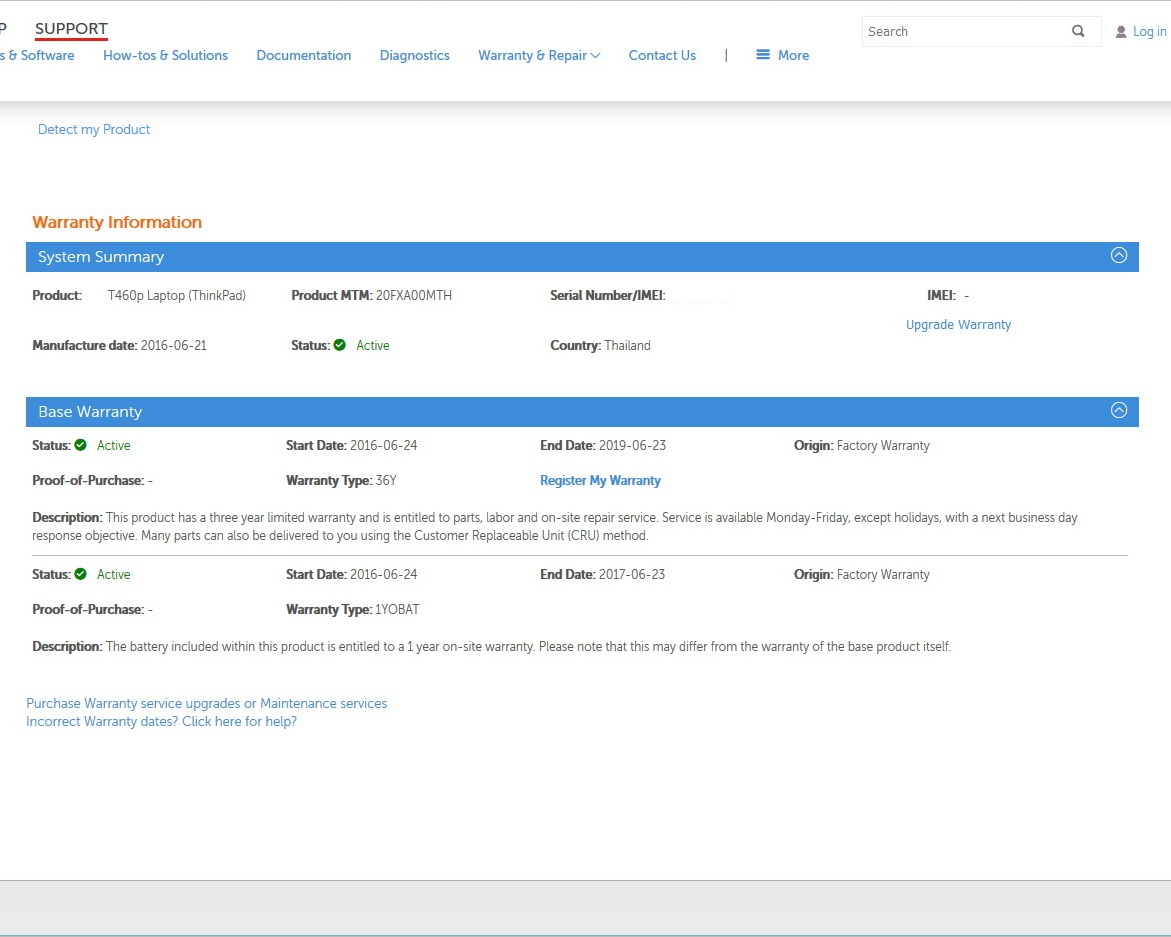The image size is (1171, 937).
Task: Click T460p Laptop (ThinkPad) product name
Action: [176, 295]
